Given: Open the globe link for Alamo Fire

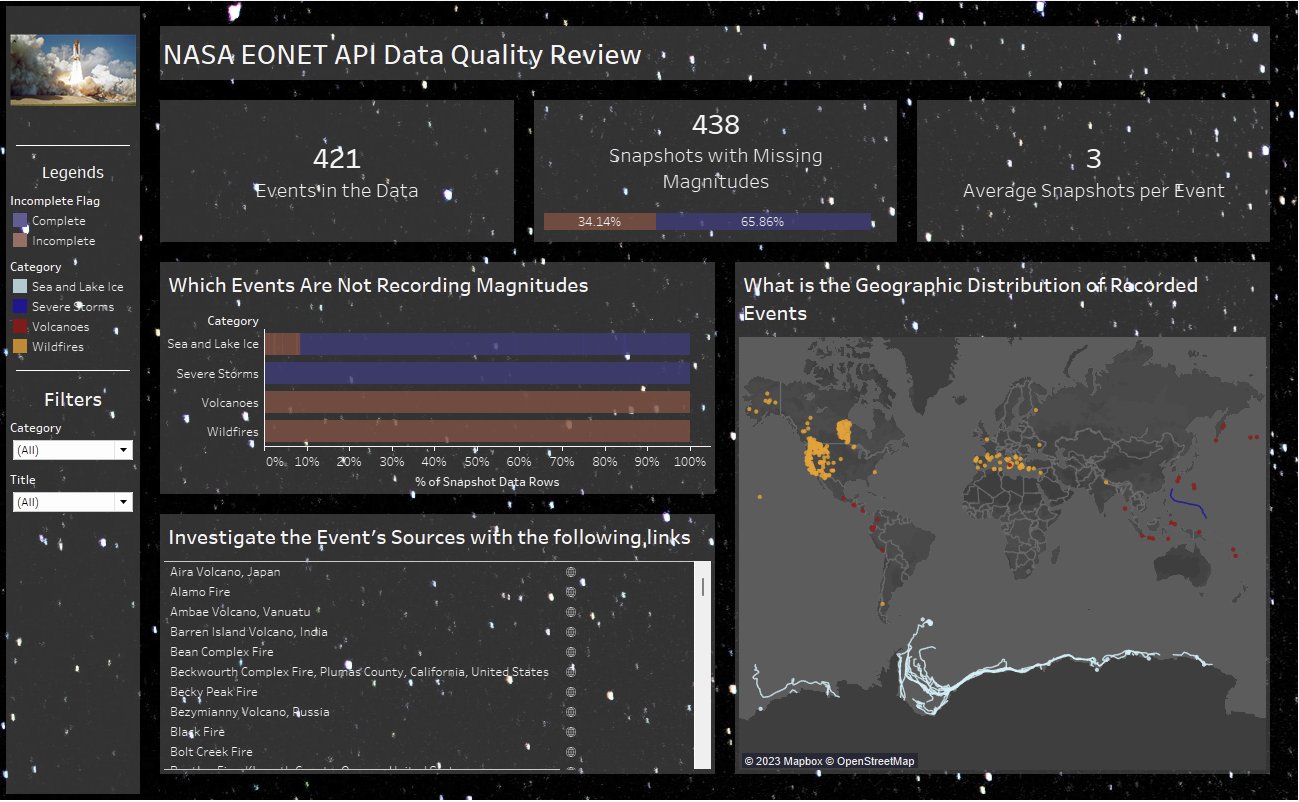Looking at the screenshot, I should (x=571, y=592).
